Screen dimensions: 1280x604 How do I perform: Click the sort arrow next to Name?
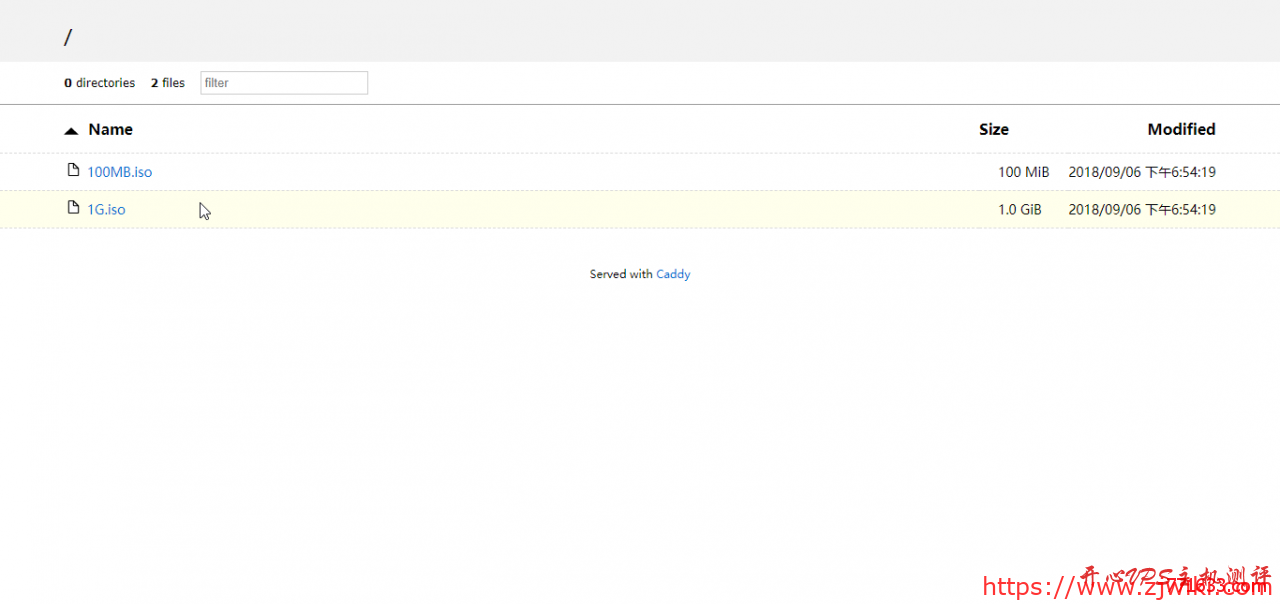pos(71,130)
